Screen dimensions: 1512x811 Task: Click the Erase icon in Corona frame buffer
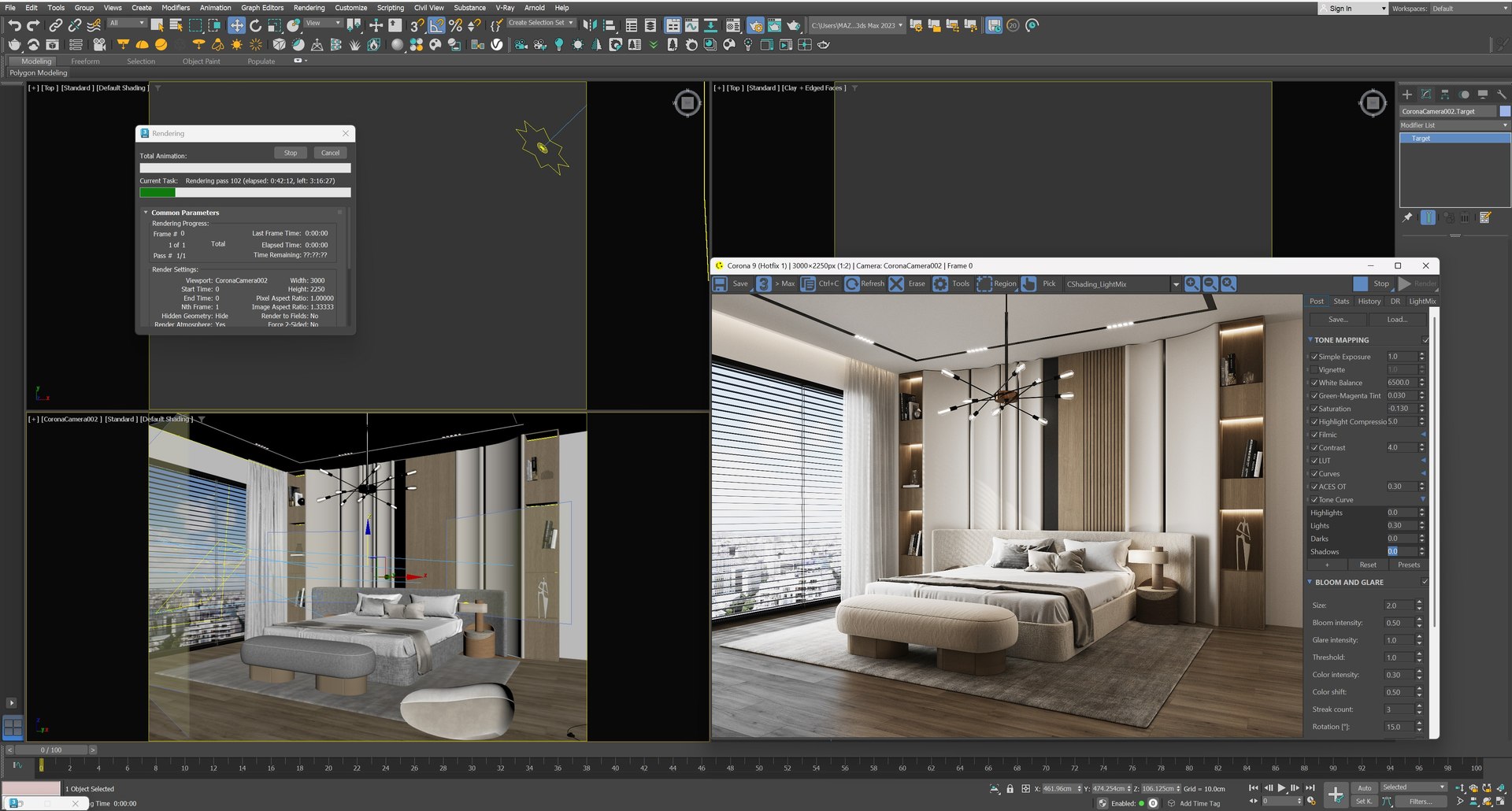896,284
